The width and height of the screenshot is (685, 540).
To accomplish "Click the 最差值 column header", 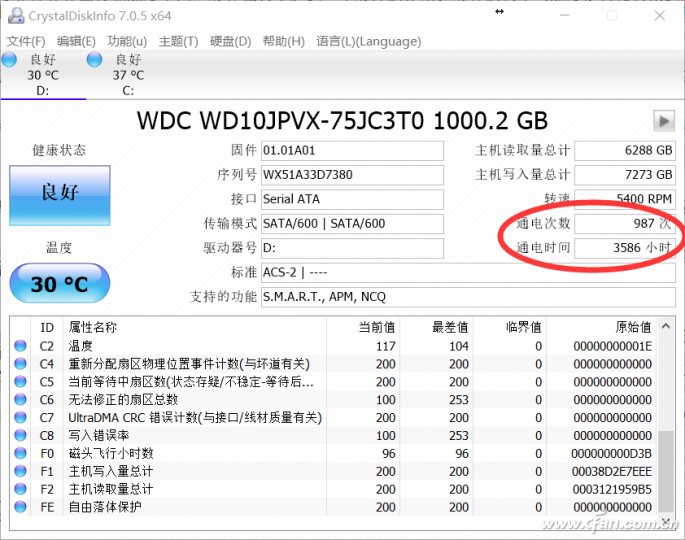I will [436, 328].
